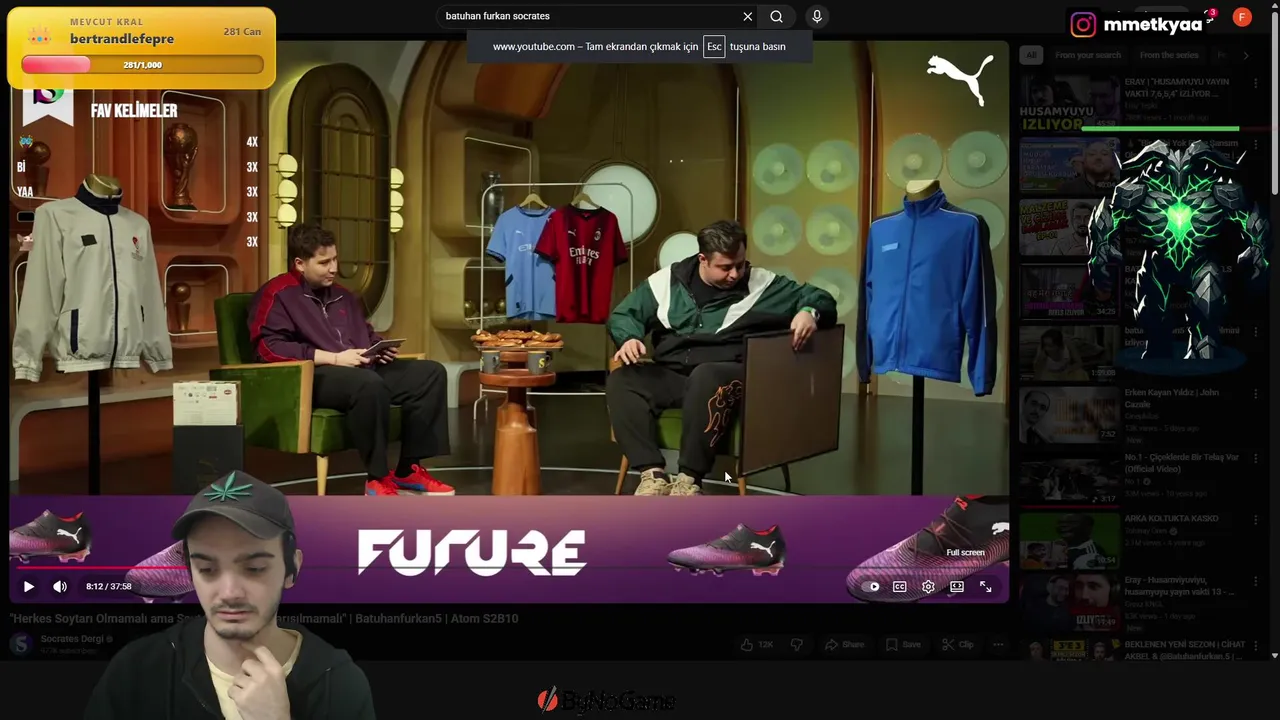
Task: Open the 'Erken Kayan Yıldız | John Cazale' video
Action: (x=1171, y=398)
